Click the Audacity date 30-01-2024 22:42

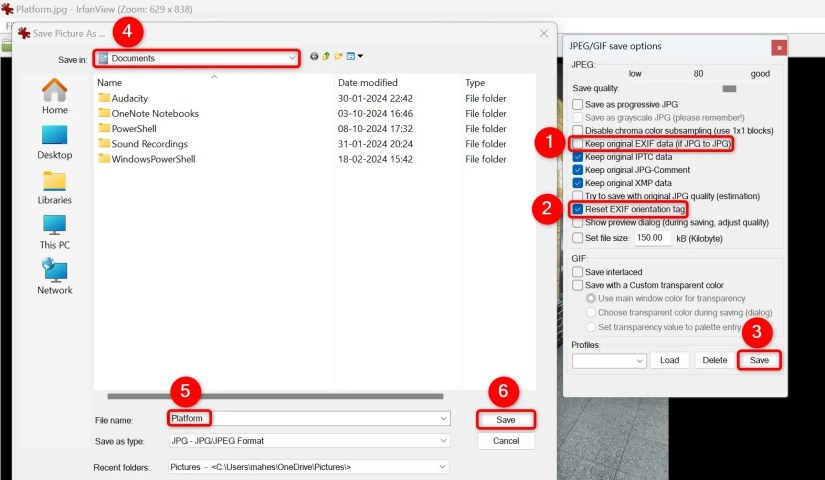coord(375,98)
